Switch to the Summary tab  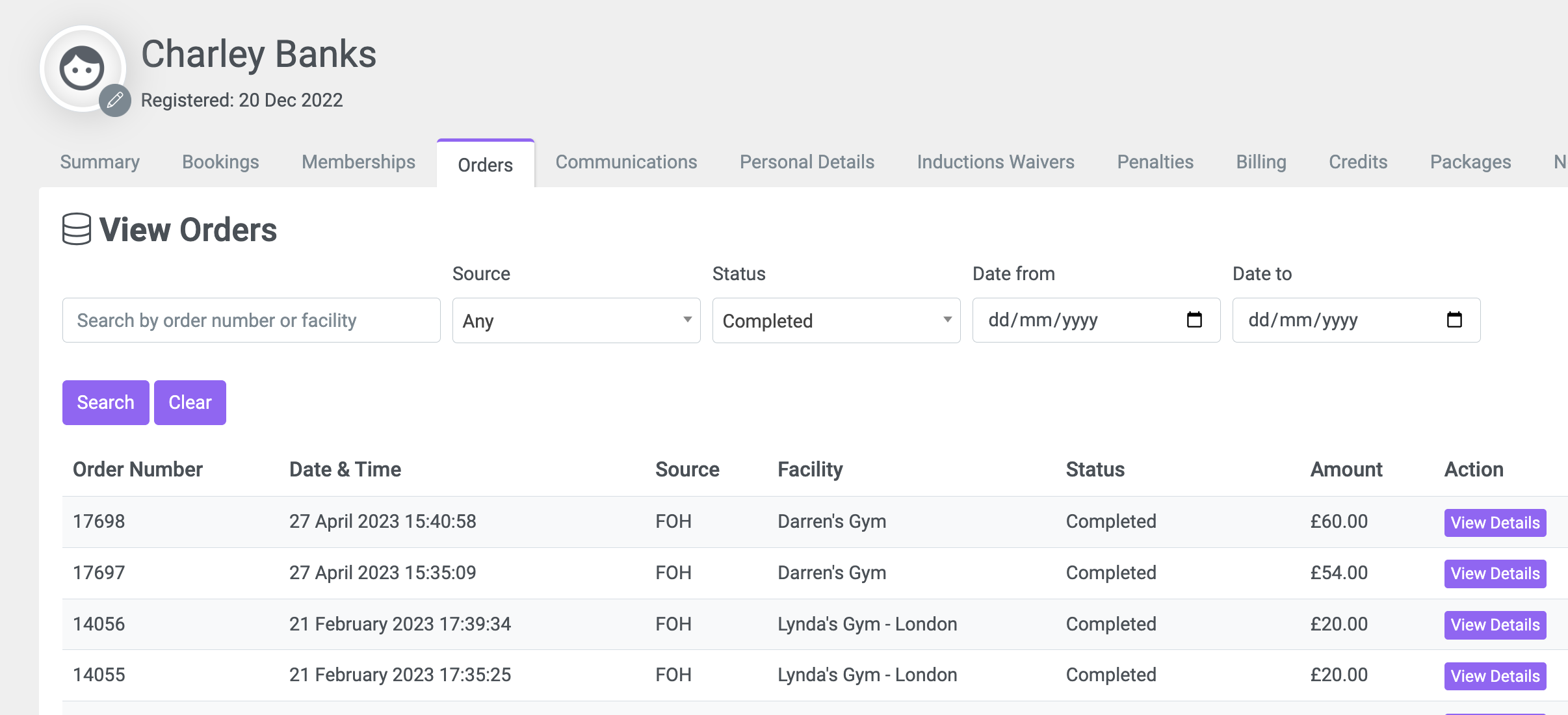[100, 162]
